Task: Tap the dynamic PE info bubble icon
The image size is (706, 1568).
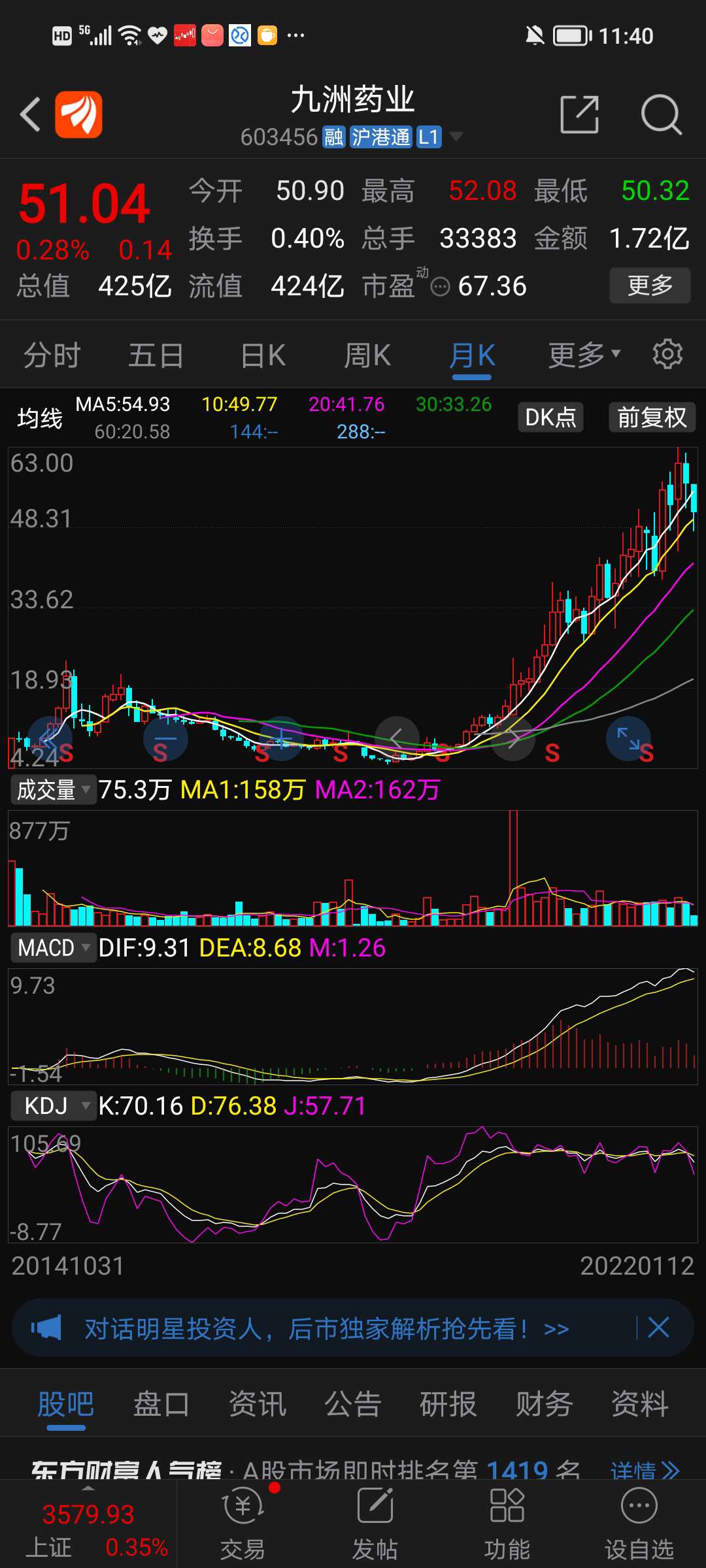Action: point(441,287)
